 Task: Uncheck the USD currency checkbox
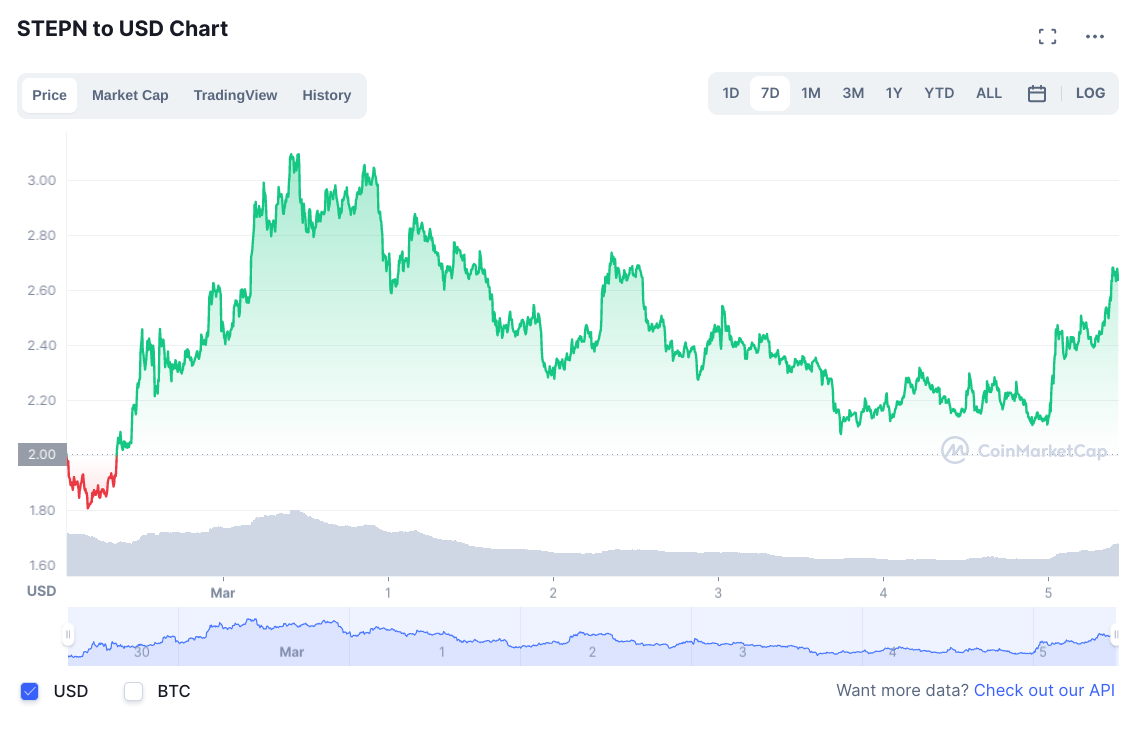point(30,691)
